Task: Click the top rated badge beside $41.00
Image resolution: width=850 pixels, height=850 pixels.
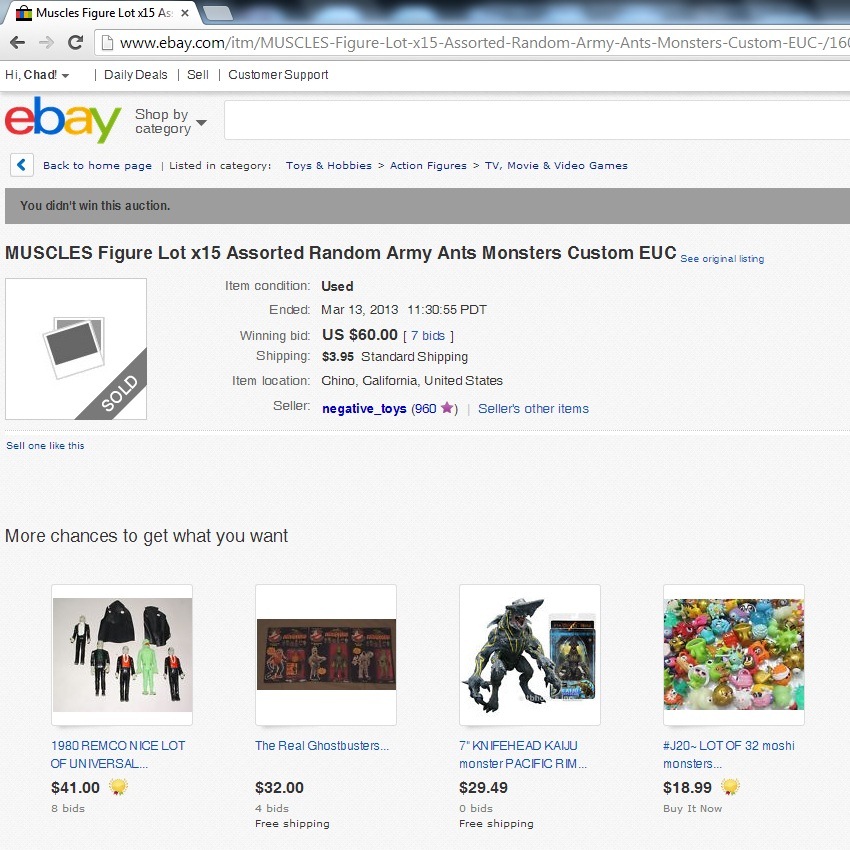Action: (x=118, y=786)
